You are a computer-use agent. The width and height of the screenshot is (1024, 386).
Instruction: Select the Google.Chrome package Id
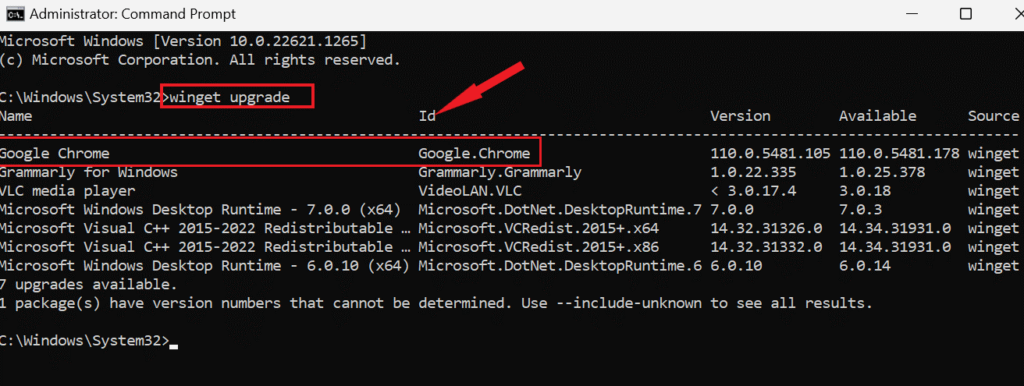click(475, 154)
